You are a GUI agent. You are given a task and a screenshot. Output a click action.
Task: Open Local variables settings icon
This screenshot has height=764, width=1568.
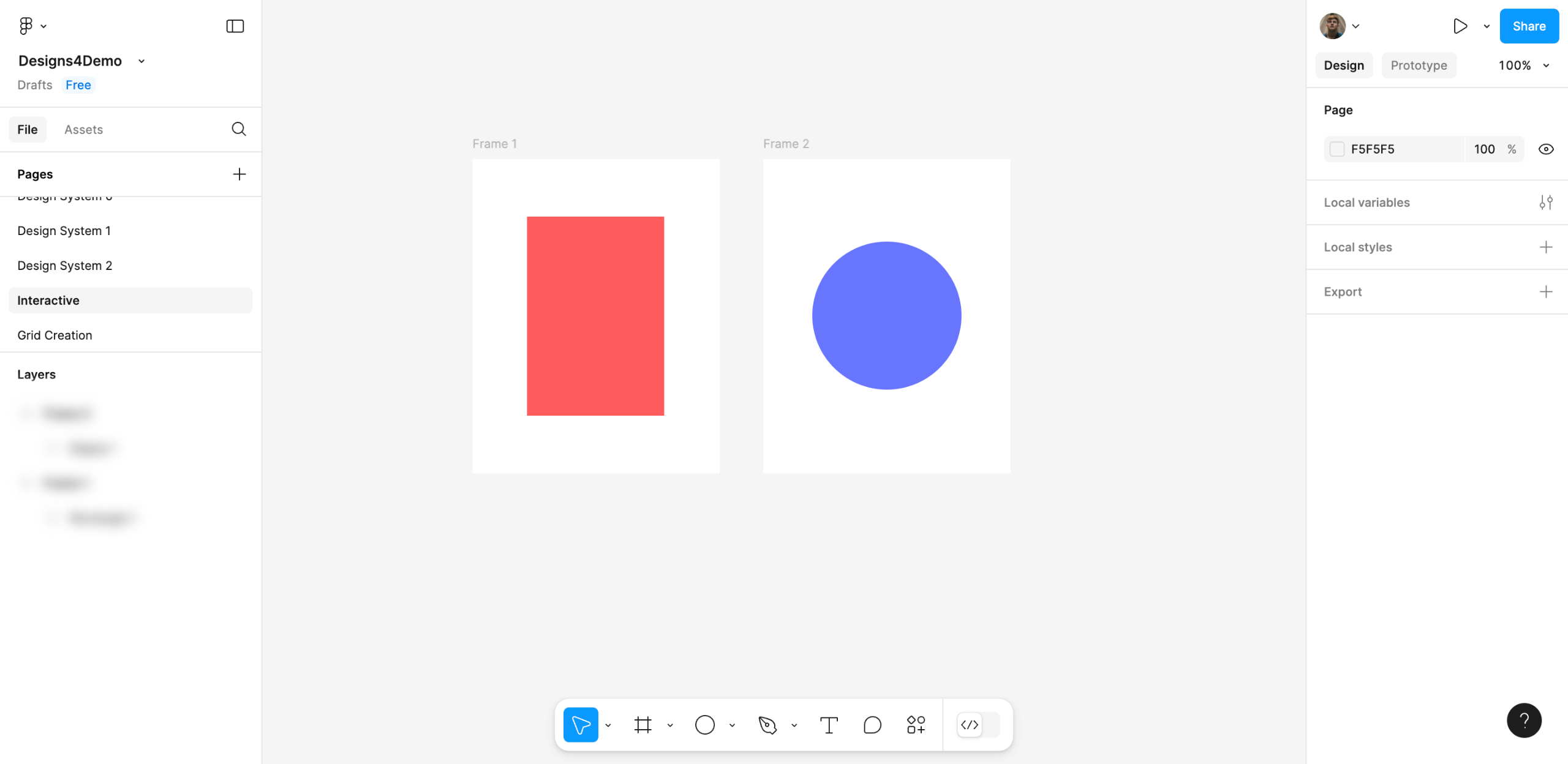(x=1545, y=203)
